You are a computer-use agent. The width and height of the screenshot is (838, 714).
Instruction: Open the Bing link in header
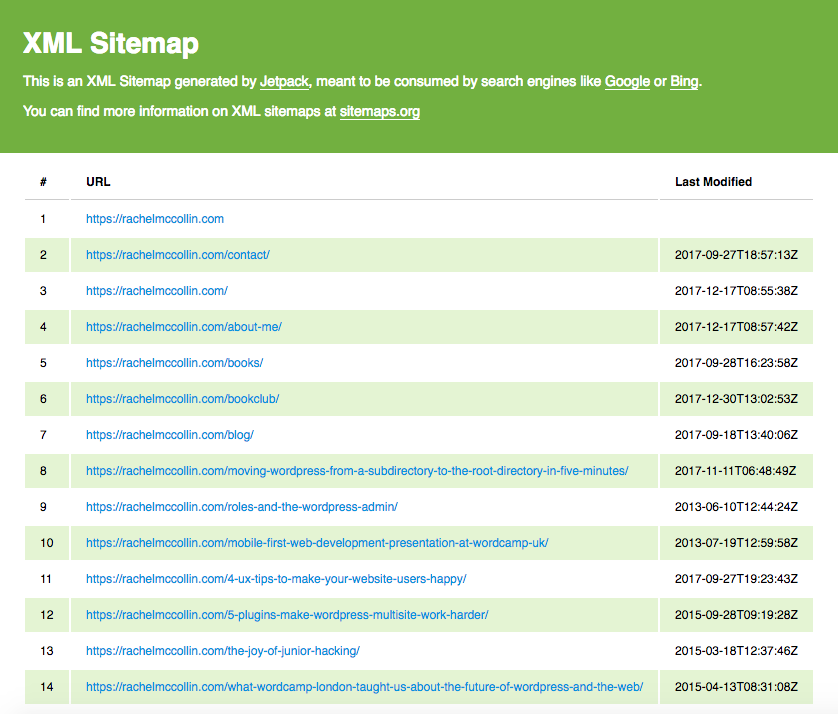click(684, 81)
